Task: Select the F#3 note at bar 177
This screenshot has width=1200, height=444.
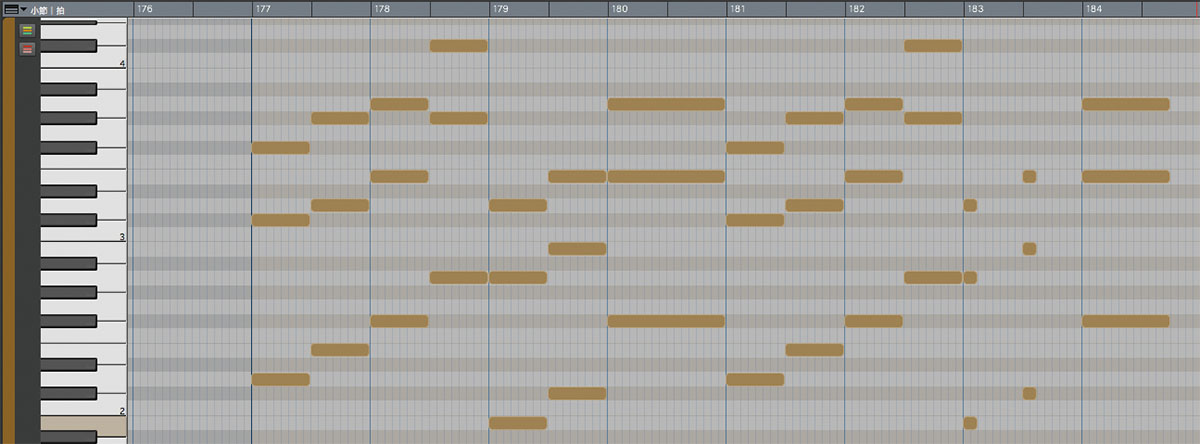Action: 281,147
